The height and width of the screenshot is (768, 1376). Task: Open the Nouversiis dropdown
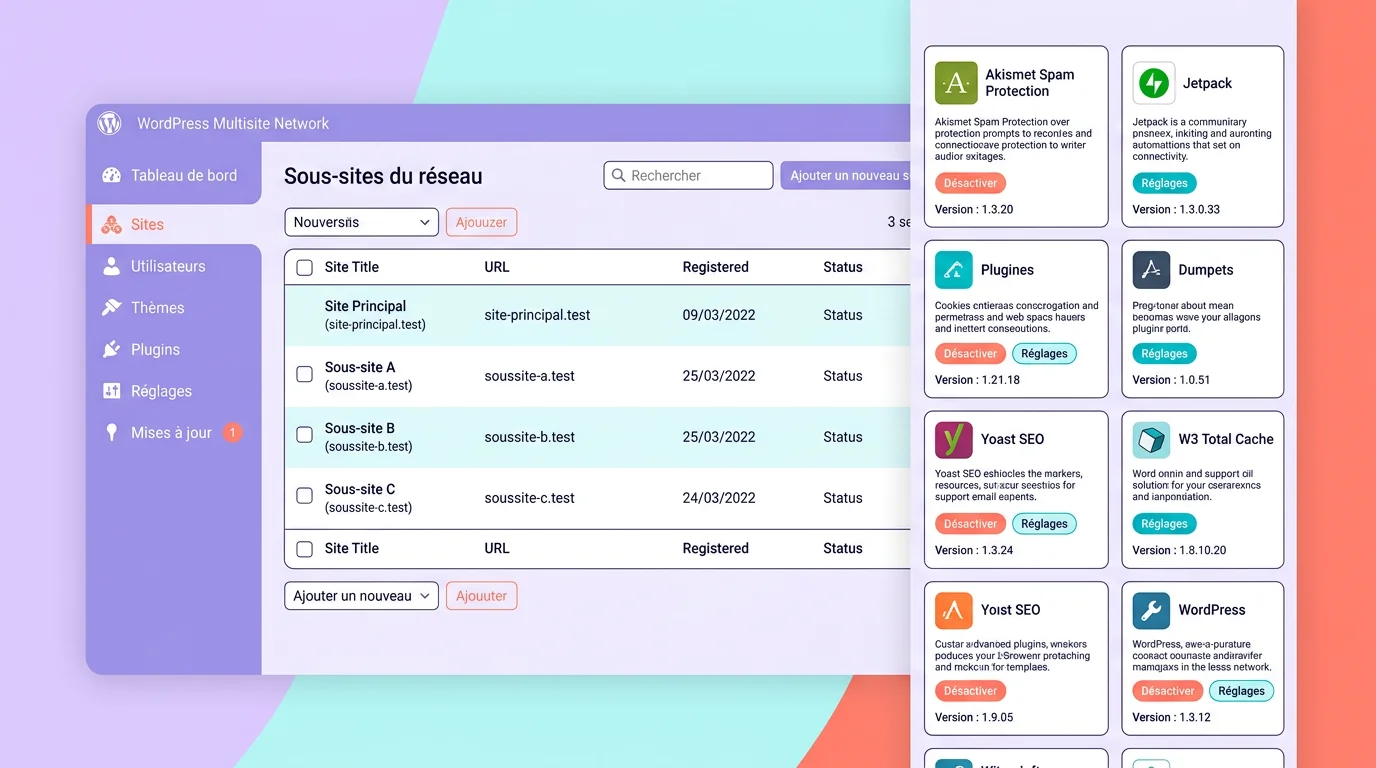(x=361, y=222)
